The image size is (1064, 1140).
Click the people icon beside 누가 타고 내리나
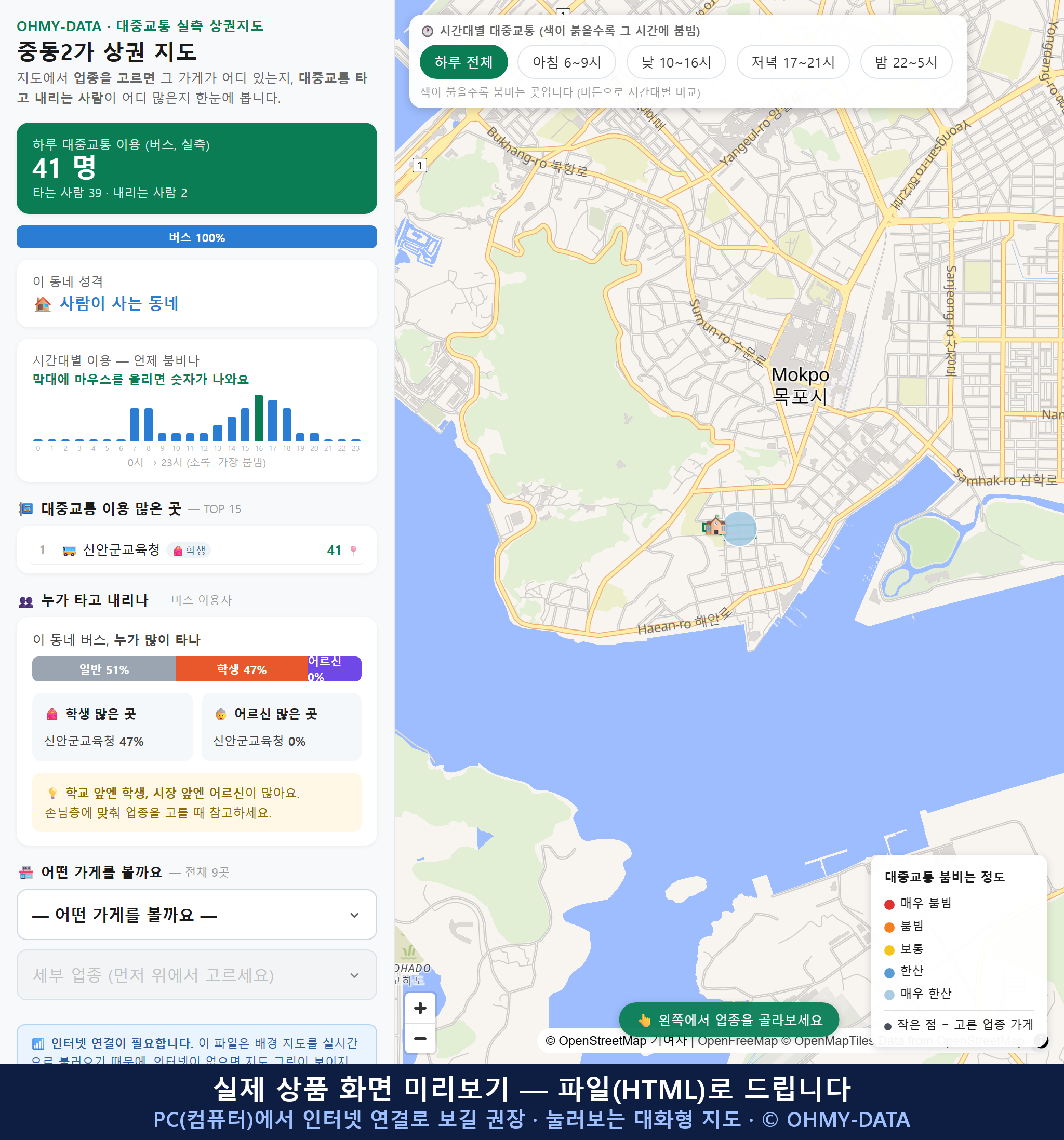(x=26, y=601)
